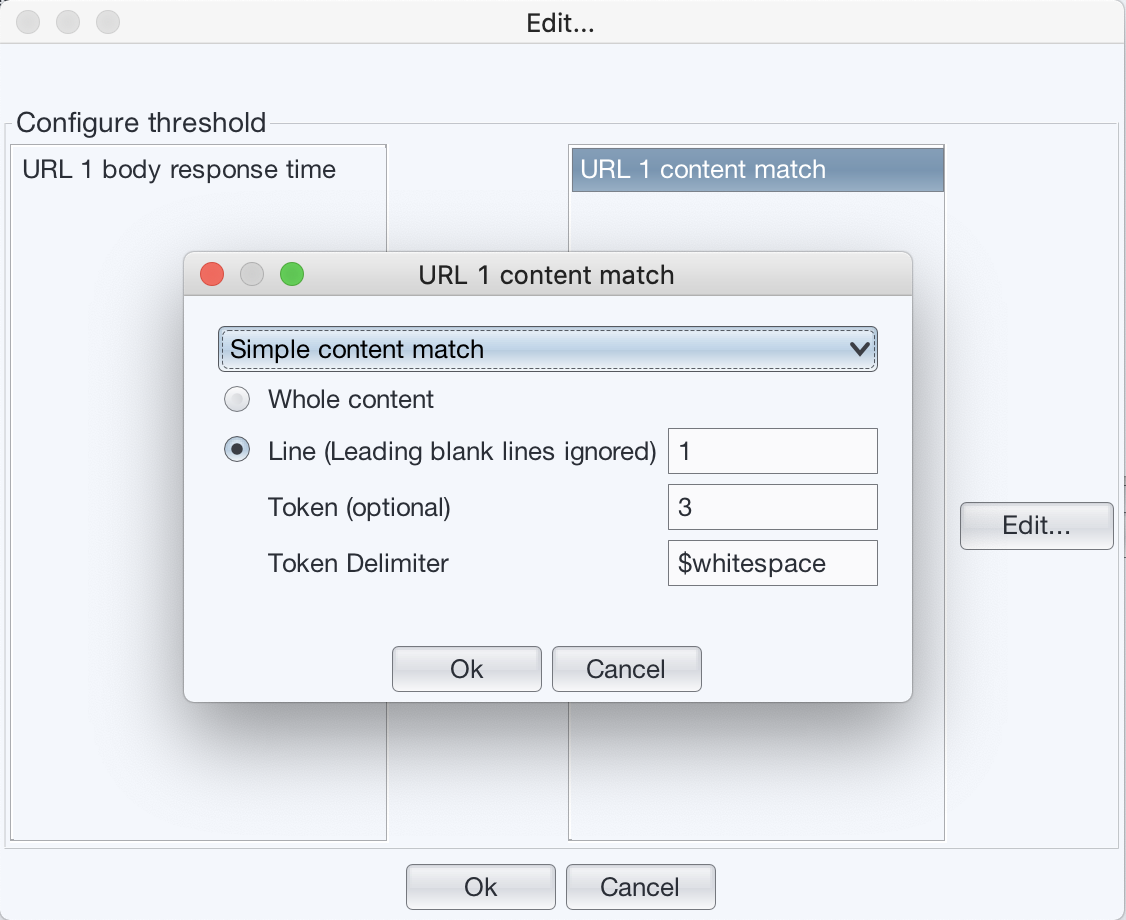Click the Edit... button
The image size is (1126, 920).
pyautogui.click(x=1036, y=526)
